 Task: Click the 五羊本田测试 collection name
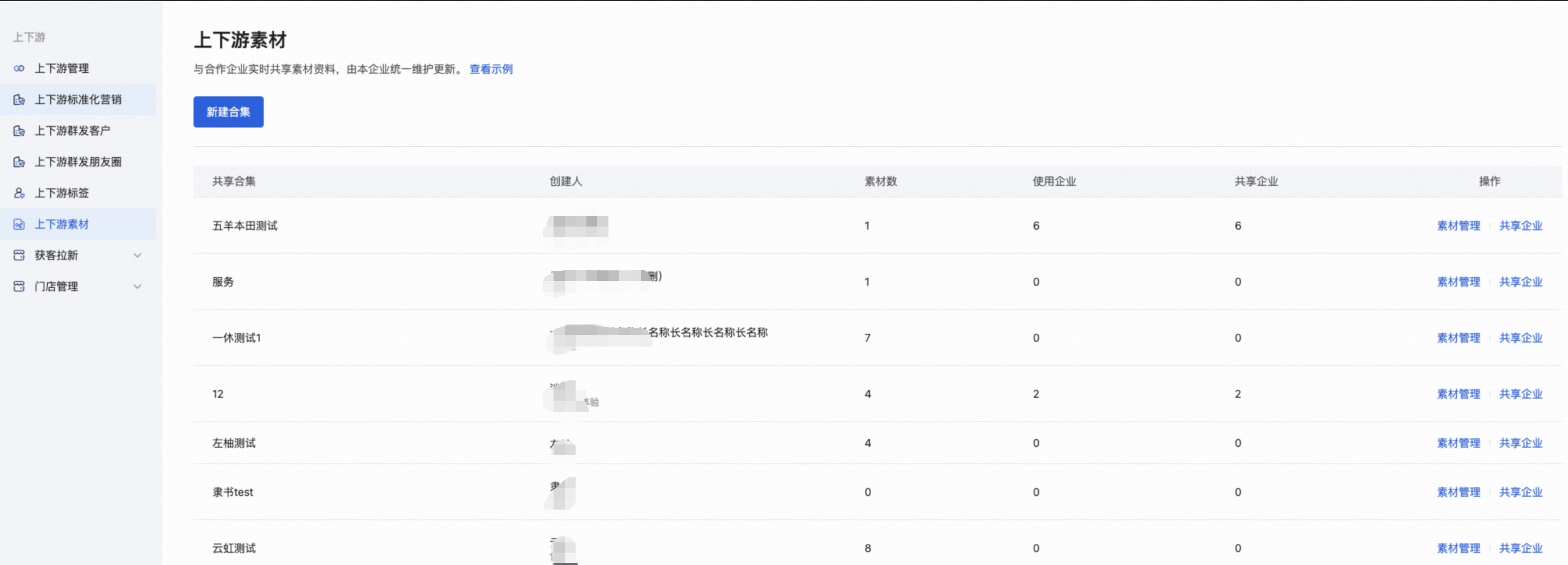[x=244, y=225]
